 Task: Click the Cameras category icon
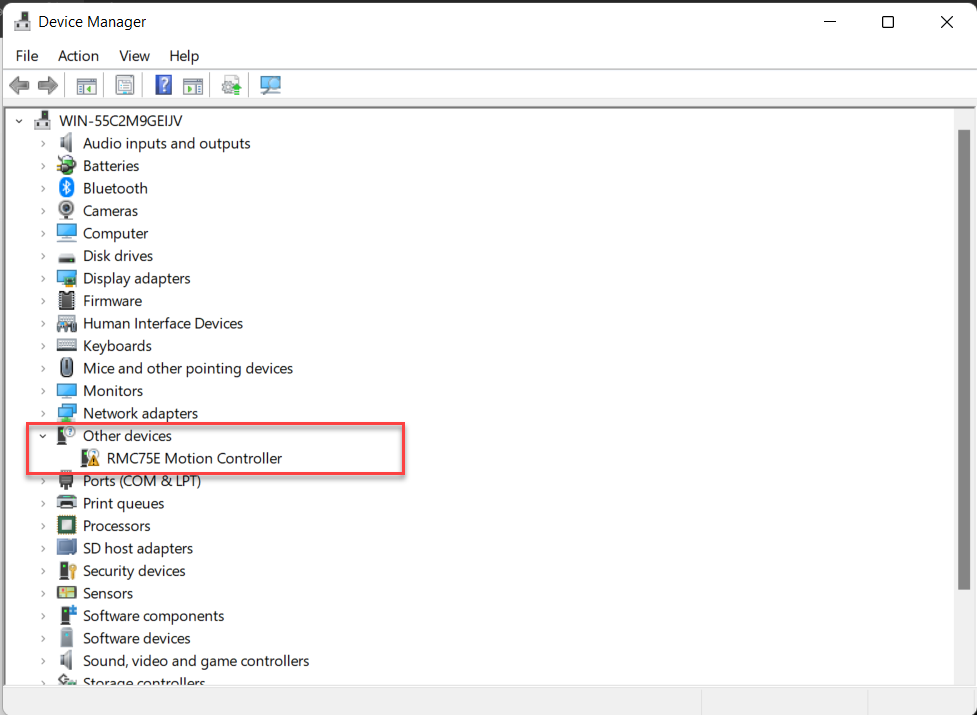(67, 211)
